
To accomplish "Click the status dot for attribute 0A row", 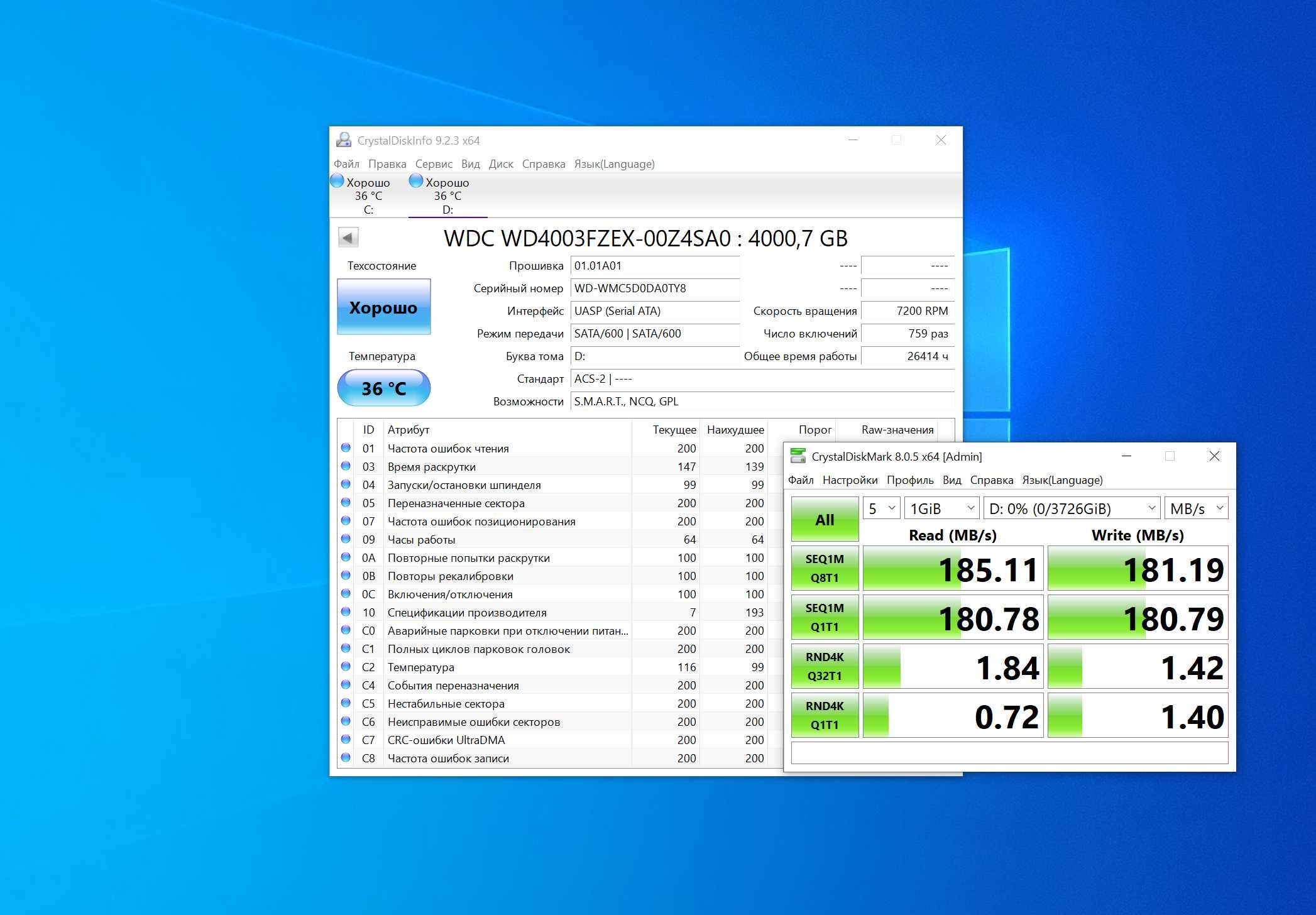I will pos(346,557).
